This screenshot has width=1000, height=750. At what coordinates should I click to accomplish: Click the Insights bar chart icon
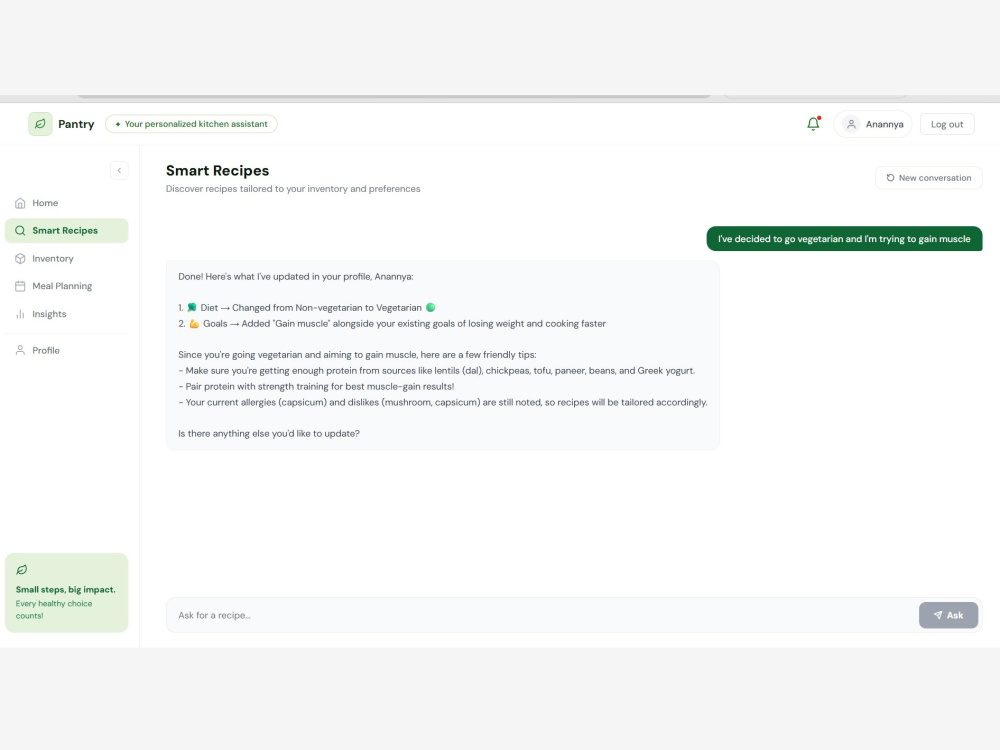pyautogui.click(x=20, y=314)
